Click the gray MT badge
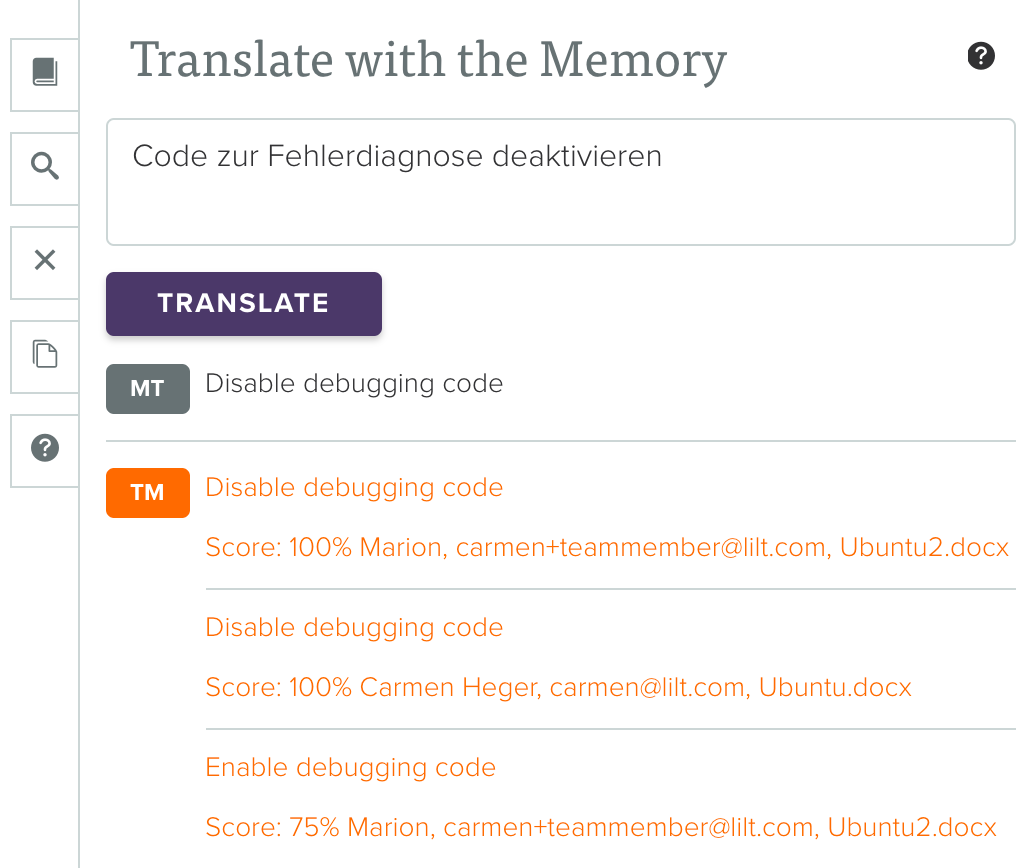1034x868 pixels. (148, 389)
